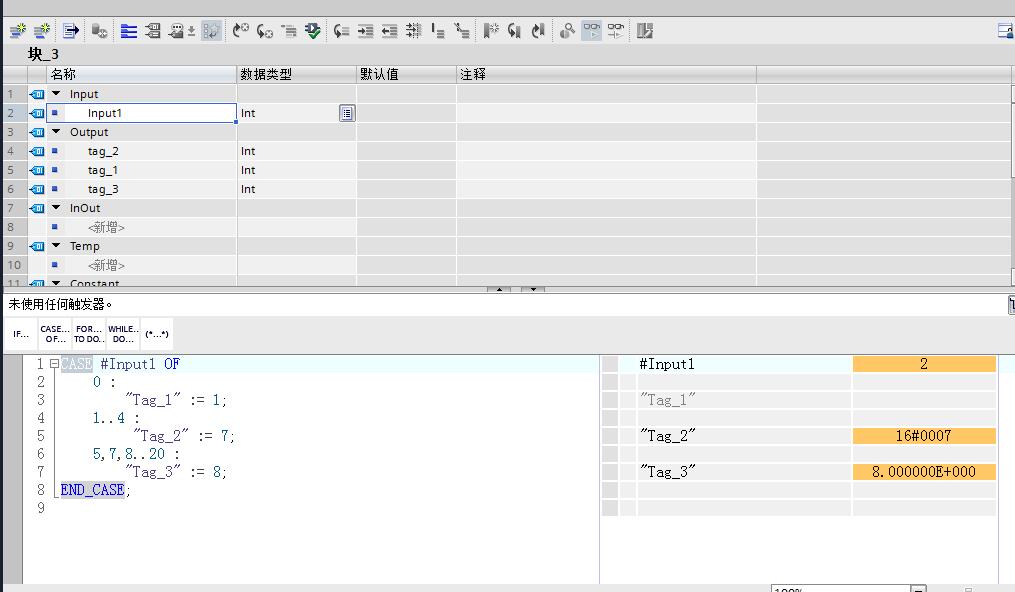
Task: Open data type dropdown for Input1
Action: pyautogui.click(x=347, y=113)
